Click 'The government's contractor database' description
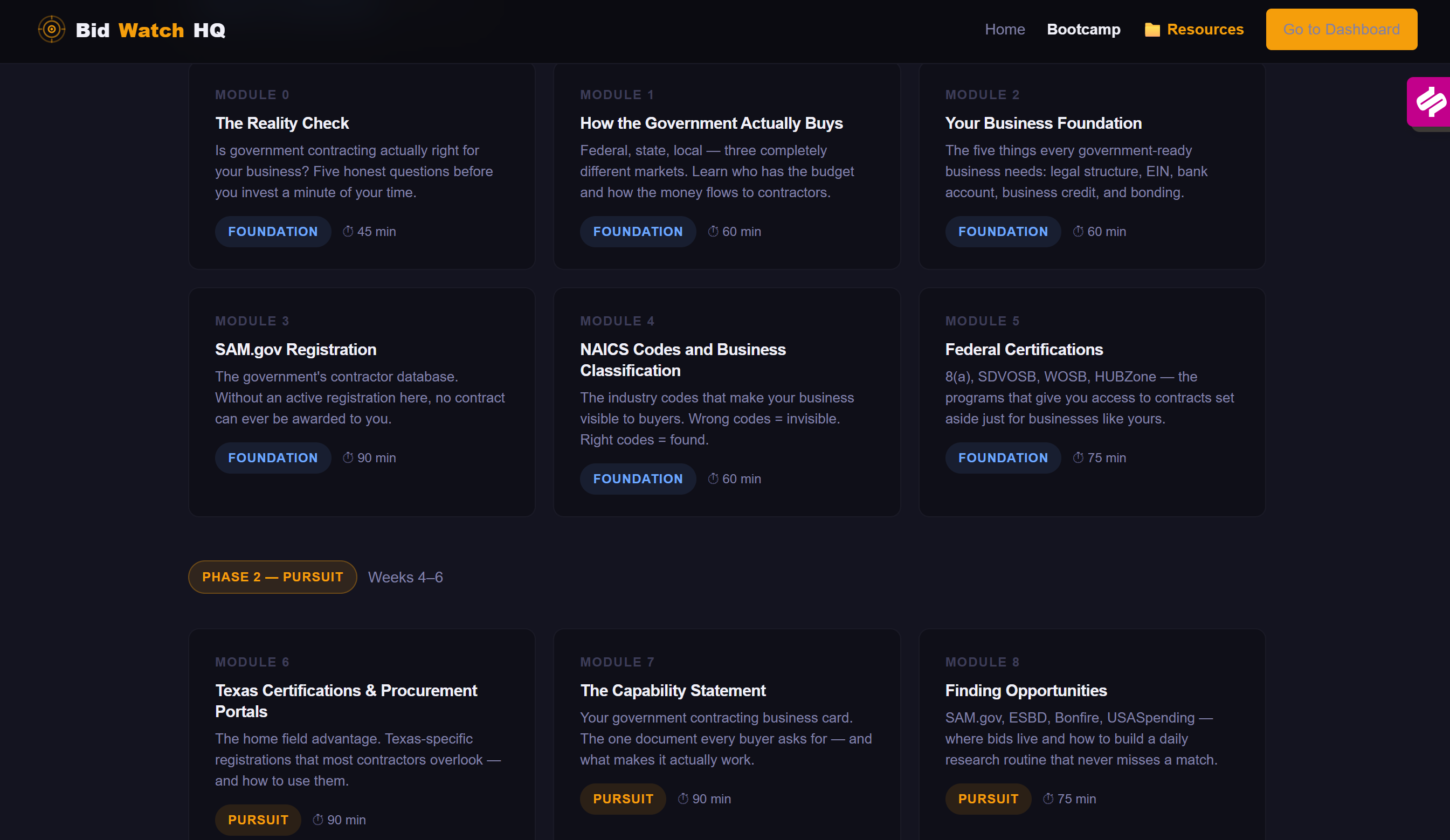 coord(360,398)
